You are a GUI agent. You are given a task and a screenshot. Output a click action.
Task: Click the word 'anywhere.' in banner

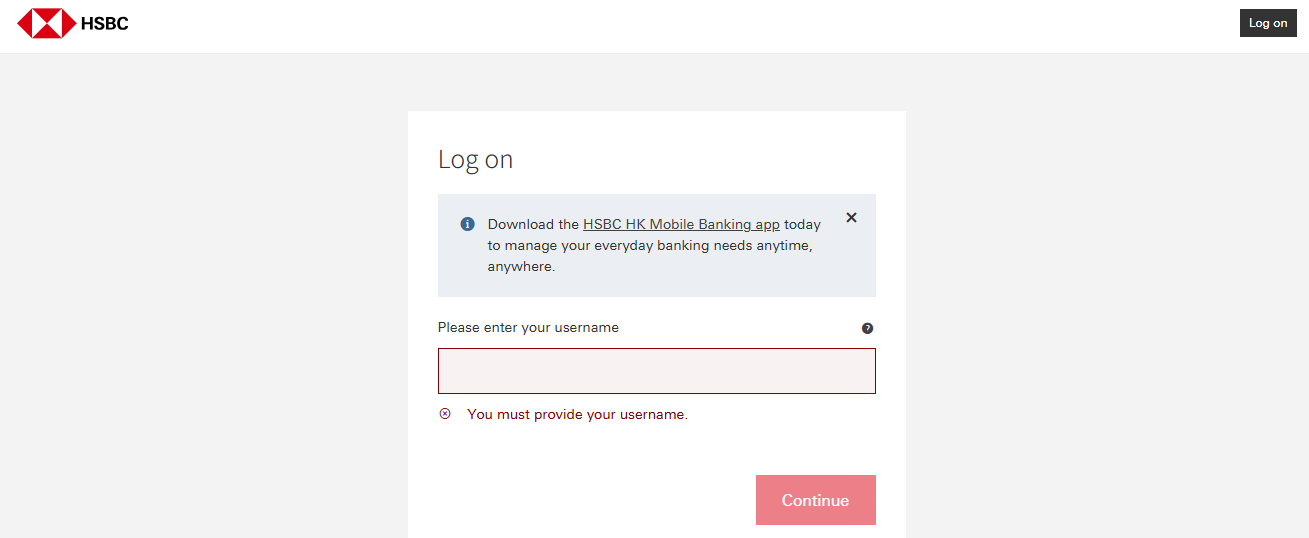[521, 267]
